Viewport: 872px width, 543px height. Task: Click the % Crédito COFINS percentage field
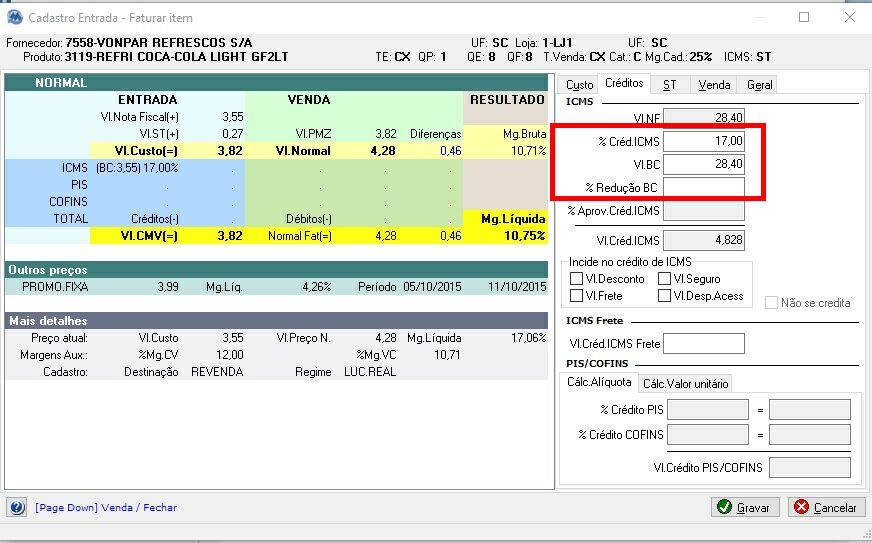click(x=707, y=435)
